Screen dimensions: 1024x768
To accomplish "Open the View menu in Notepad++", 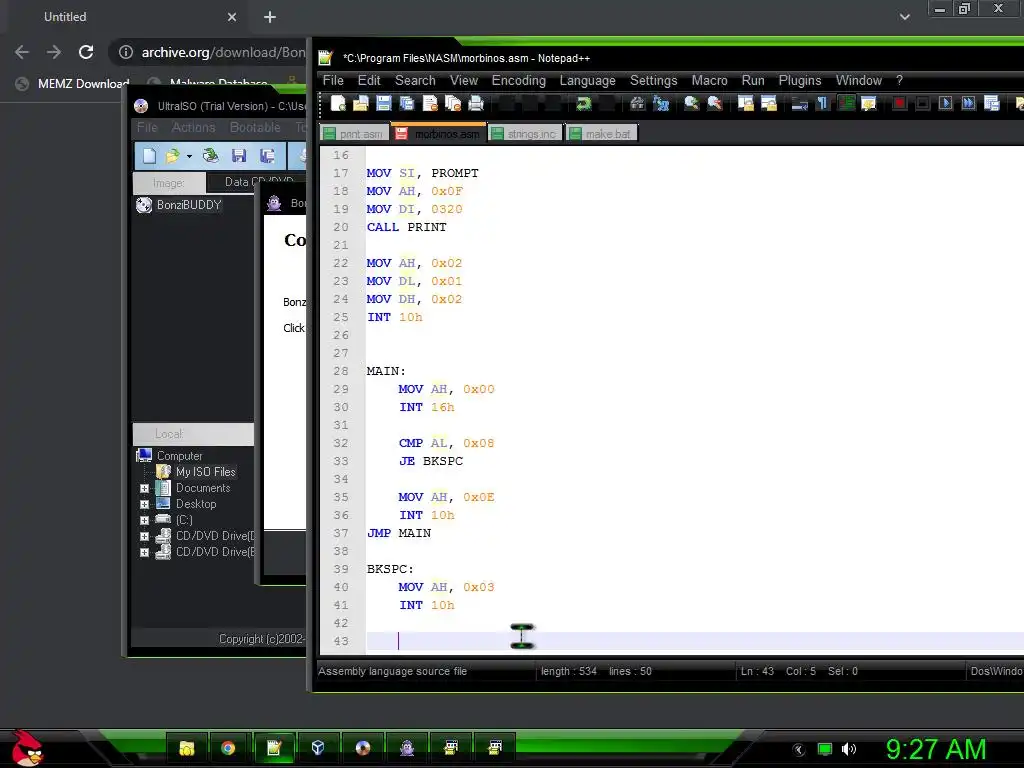I will click(x=464, y=80).
